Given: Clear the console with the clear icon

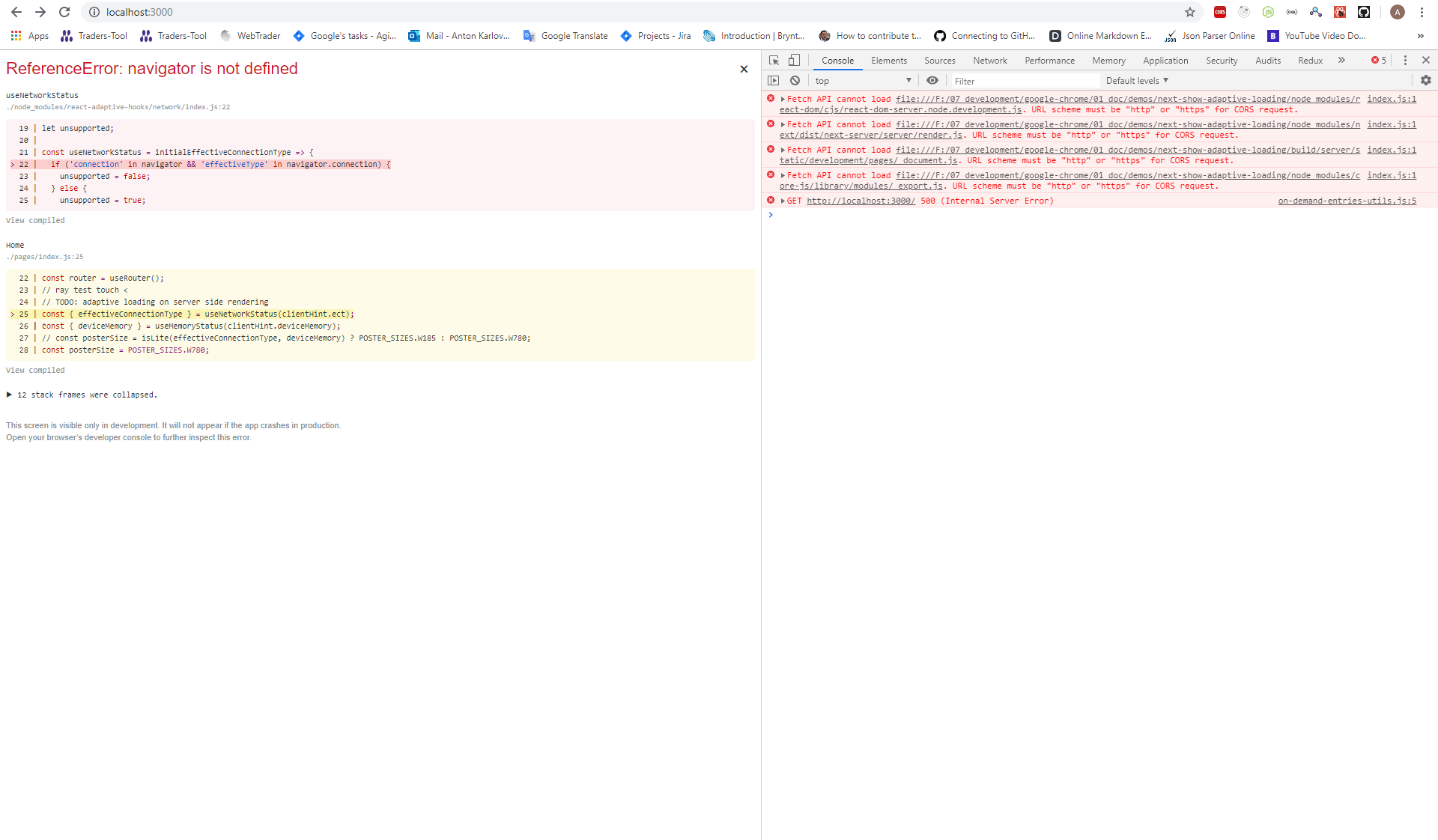Looking at the screenshot, I should [795, 80].
